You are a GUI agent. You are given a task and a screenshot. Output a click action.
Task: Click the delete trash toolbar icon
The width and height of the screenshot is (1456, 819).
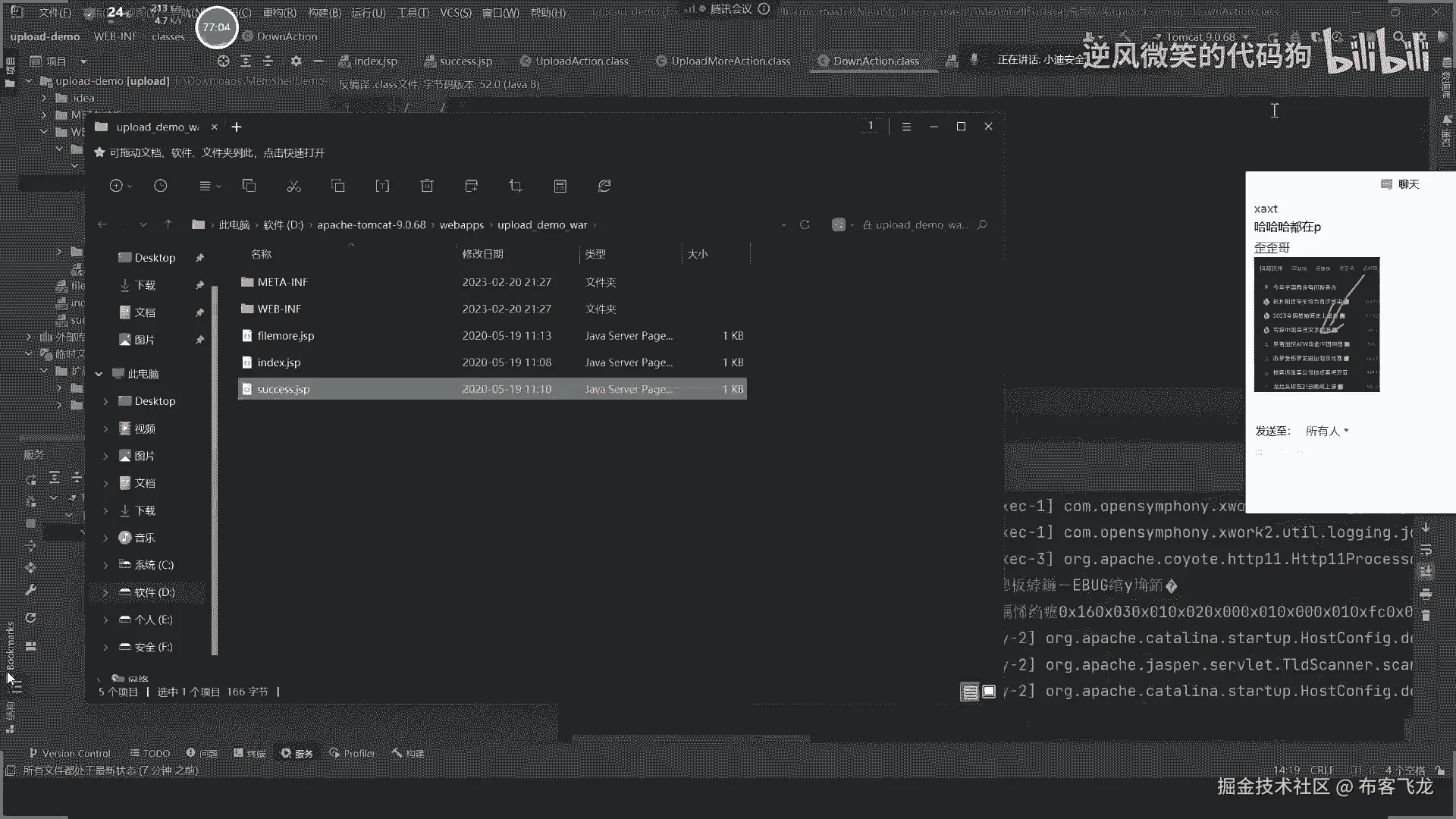pyautogui.click(x=427, y=186)
